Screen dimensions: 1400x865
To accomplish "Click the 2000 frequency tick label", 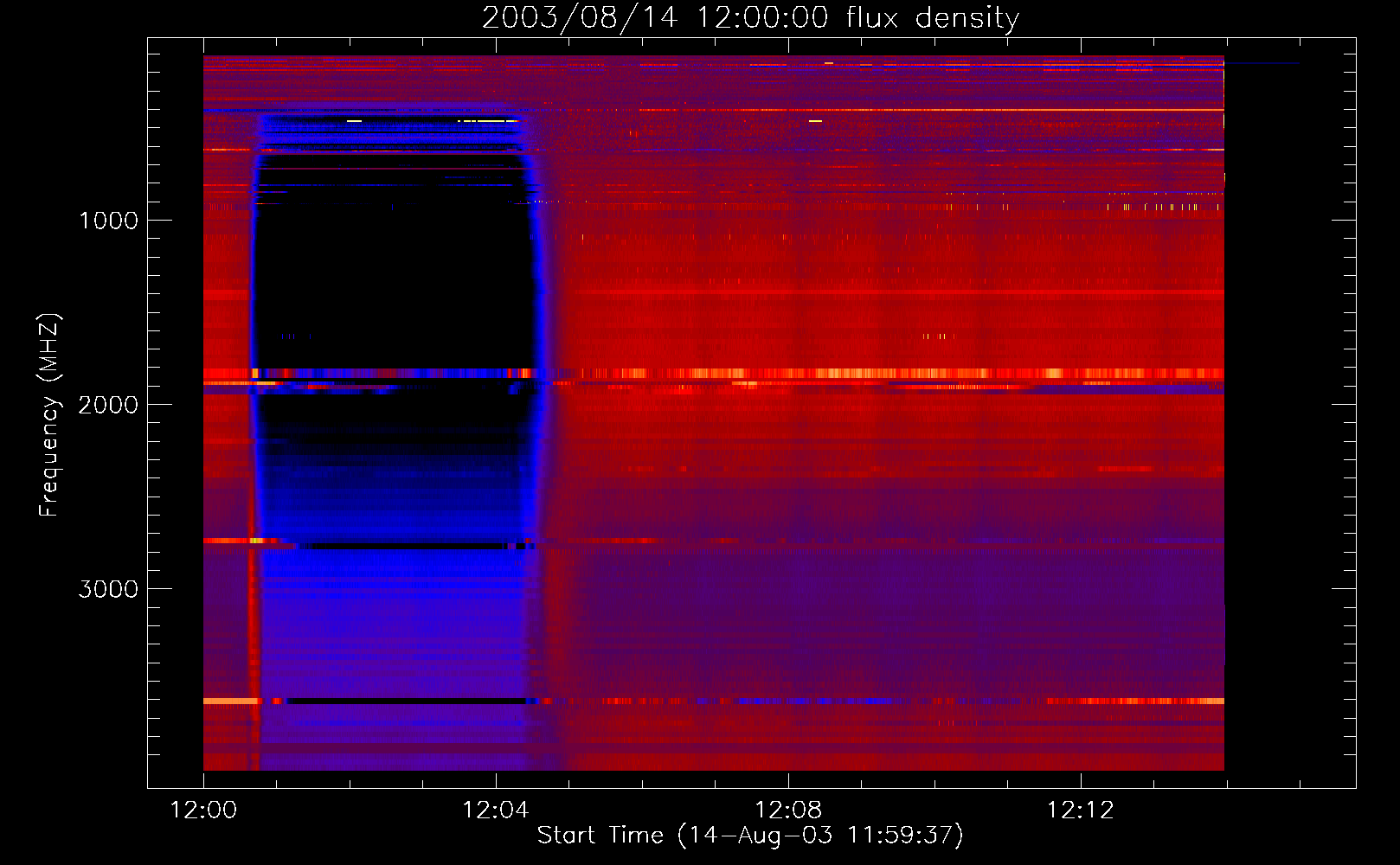I will [108, 405].
